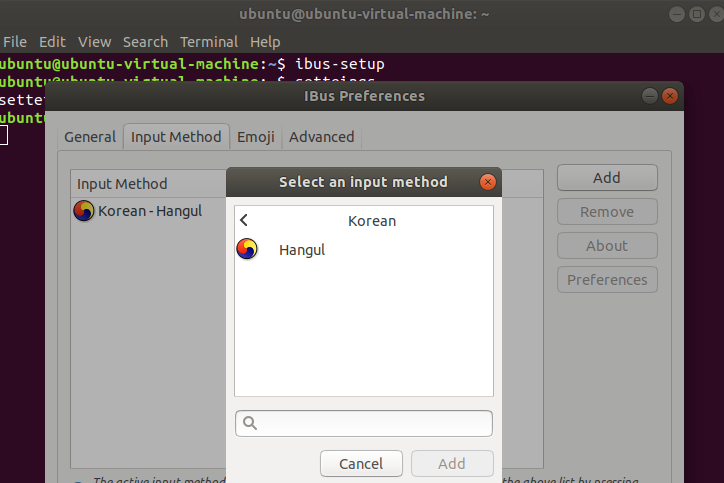Click the About button
Viewport: 724px width, 483px height.
(607, 246)
